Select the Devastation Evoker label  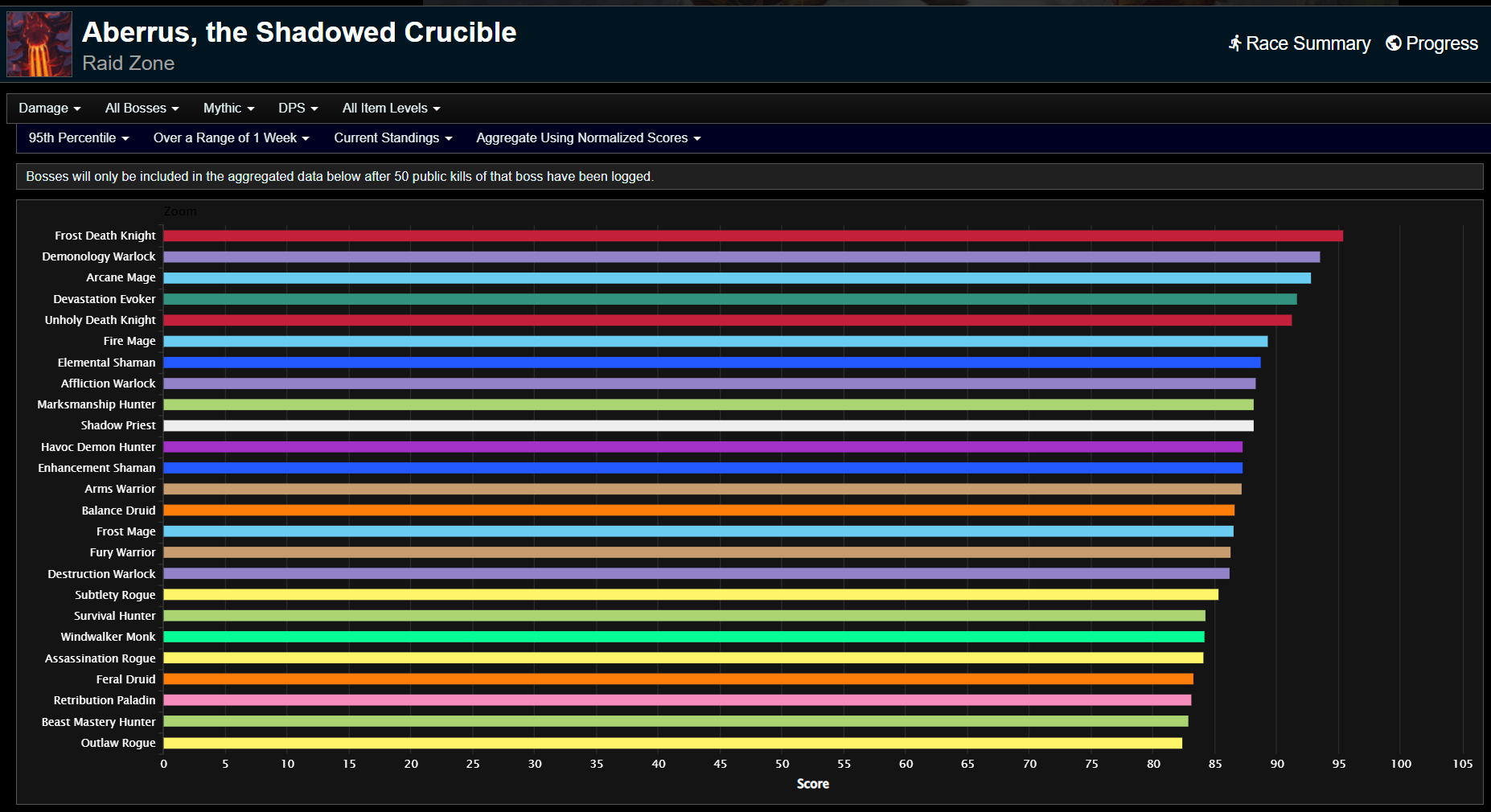[x=105, y=299]
